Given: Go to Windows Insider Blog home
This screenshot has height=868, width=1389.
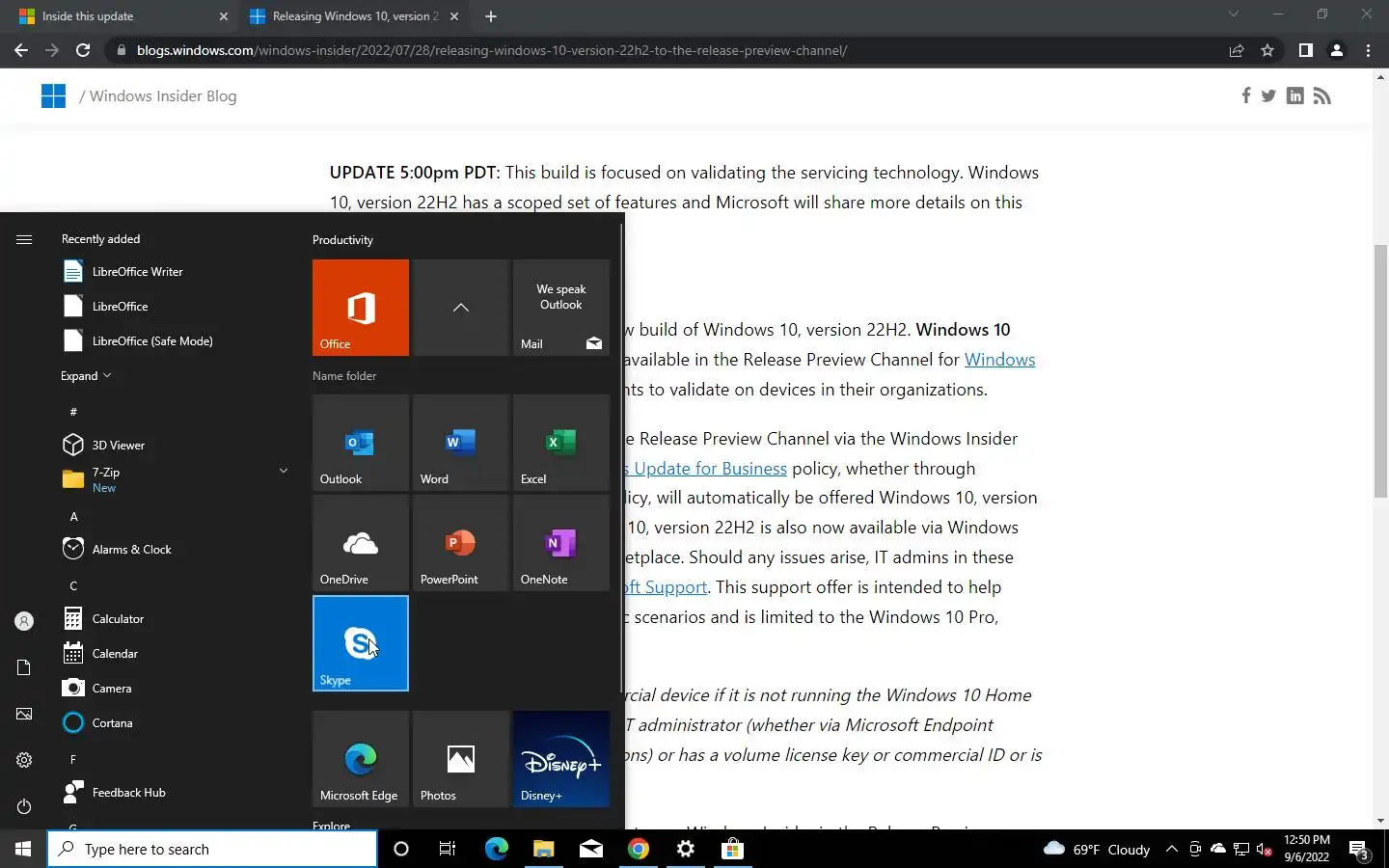Looking at the screenshot, I should (x=163, y=95).
